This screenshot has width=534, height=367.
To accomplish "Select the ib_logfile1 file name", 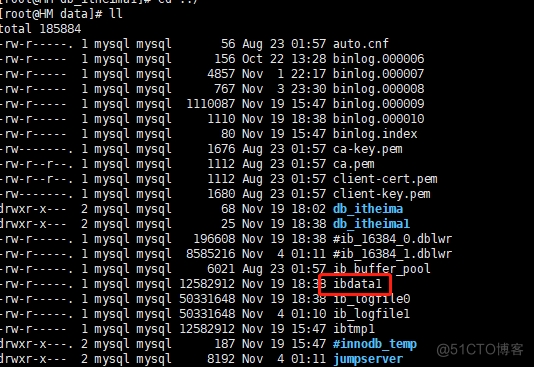I will 372,314.
